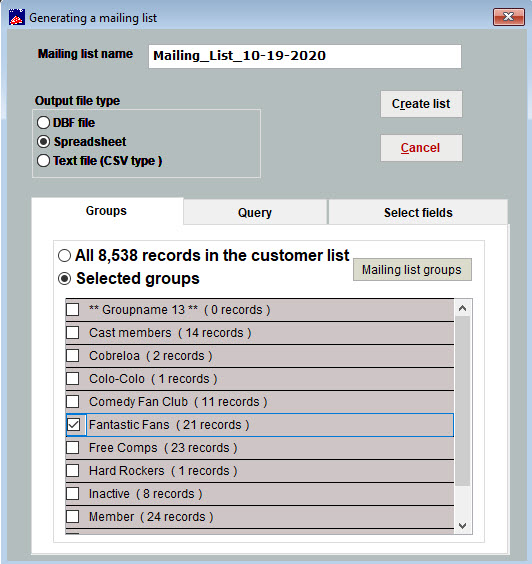Screen dimensions: 532x564
Task: Click the Mailing list name field
Action: point(305,56)
